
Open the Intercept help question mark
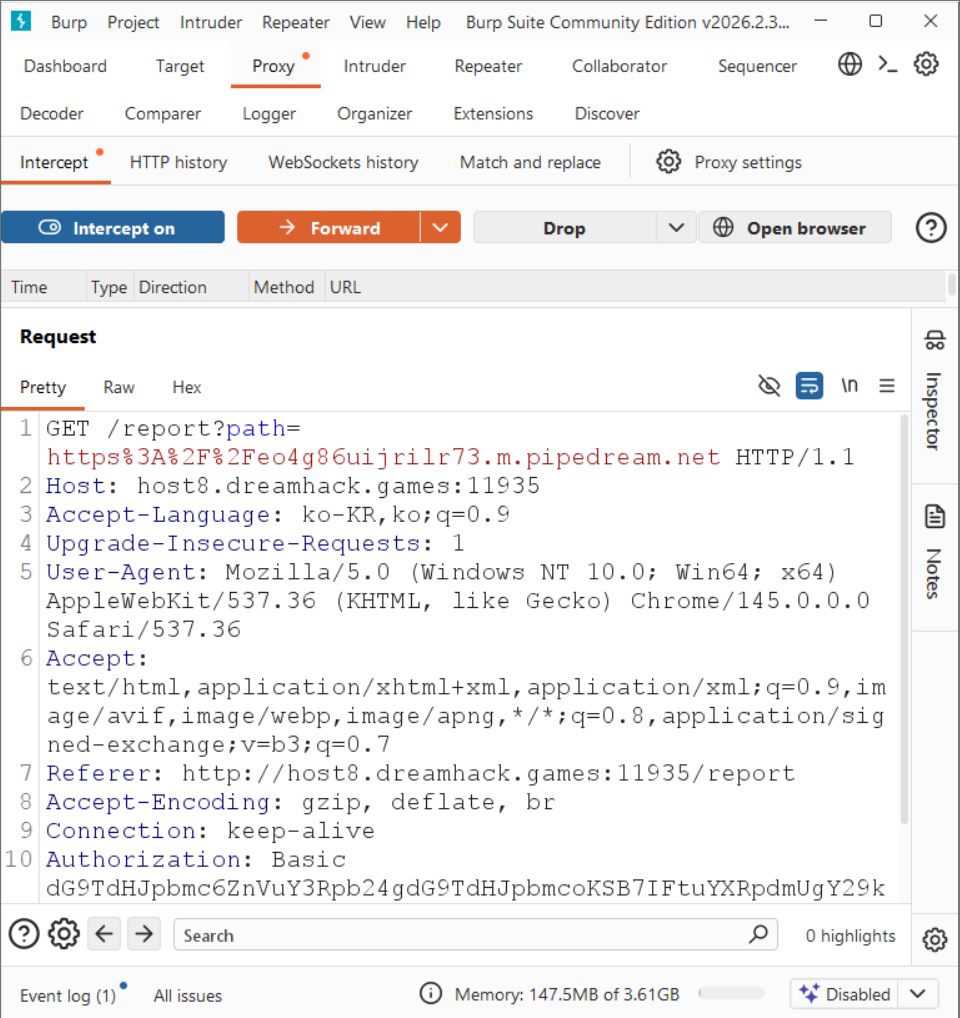point(931,228)
